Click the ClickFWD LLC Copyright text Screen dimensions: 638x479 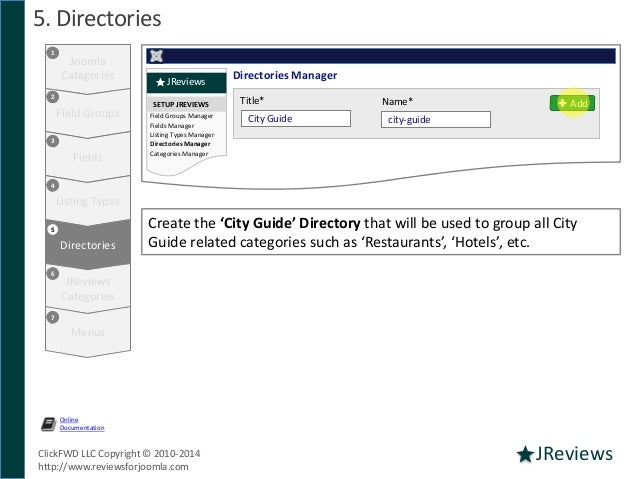(x=119, y=453)
